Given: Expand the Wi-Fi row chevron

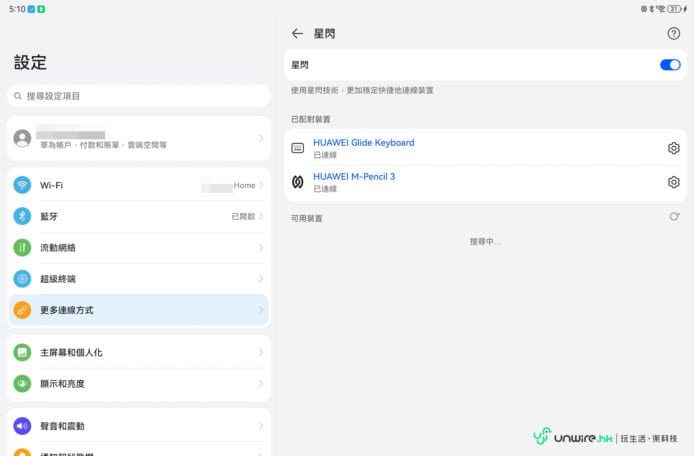Looking at the screenshot, I should (261, 185).
